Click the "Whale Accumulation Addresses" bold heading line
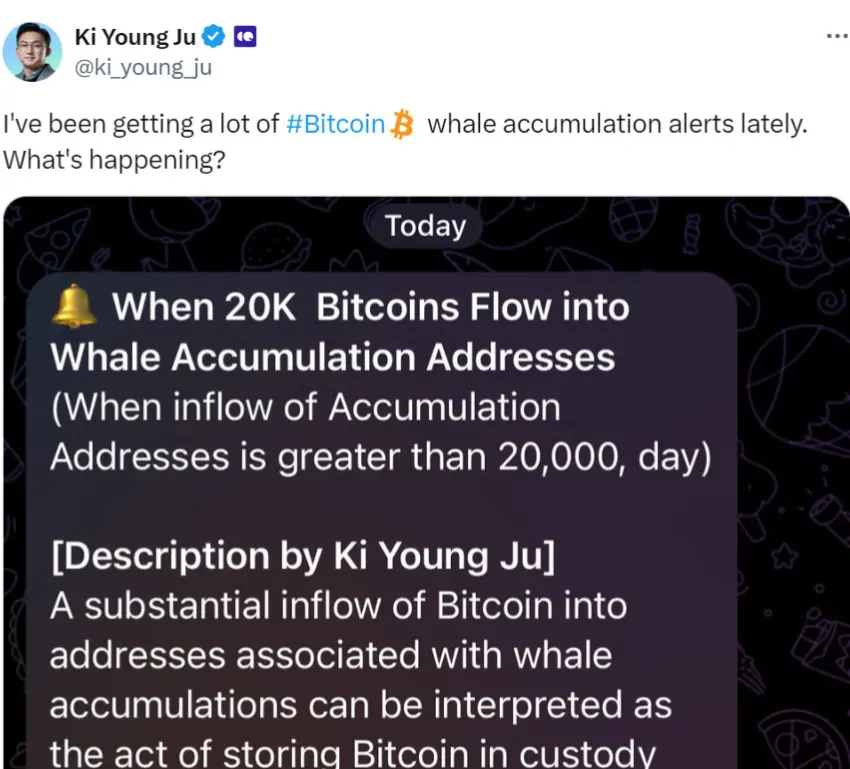Viewport: 850px width, 769px height. click(x=332, y=357)
